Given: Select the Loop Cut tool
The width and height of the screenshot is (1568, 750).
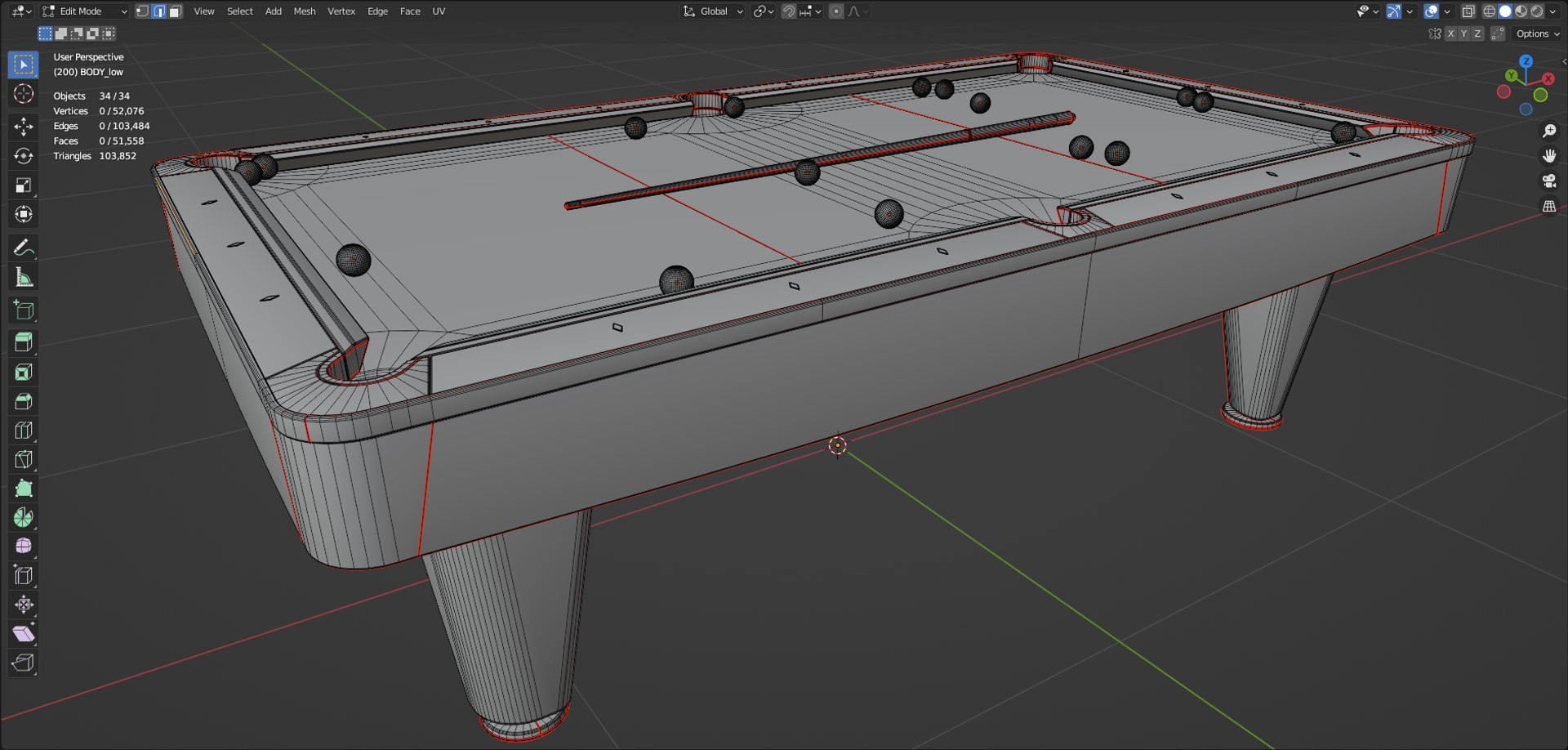Looking at the screenshot, I should click(23, 430).
